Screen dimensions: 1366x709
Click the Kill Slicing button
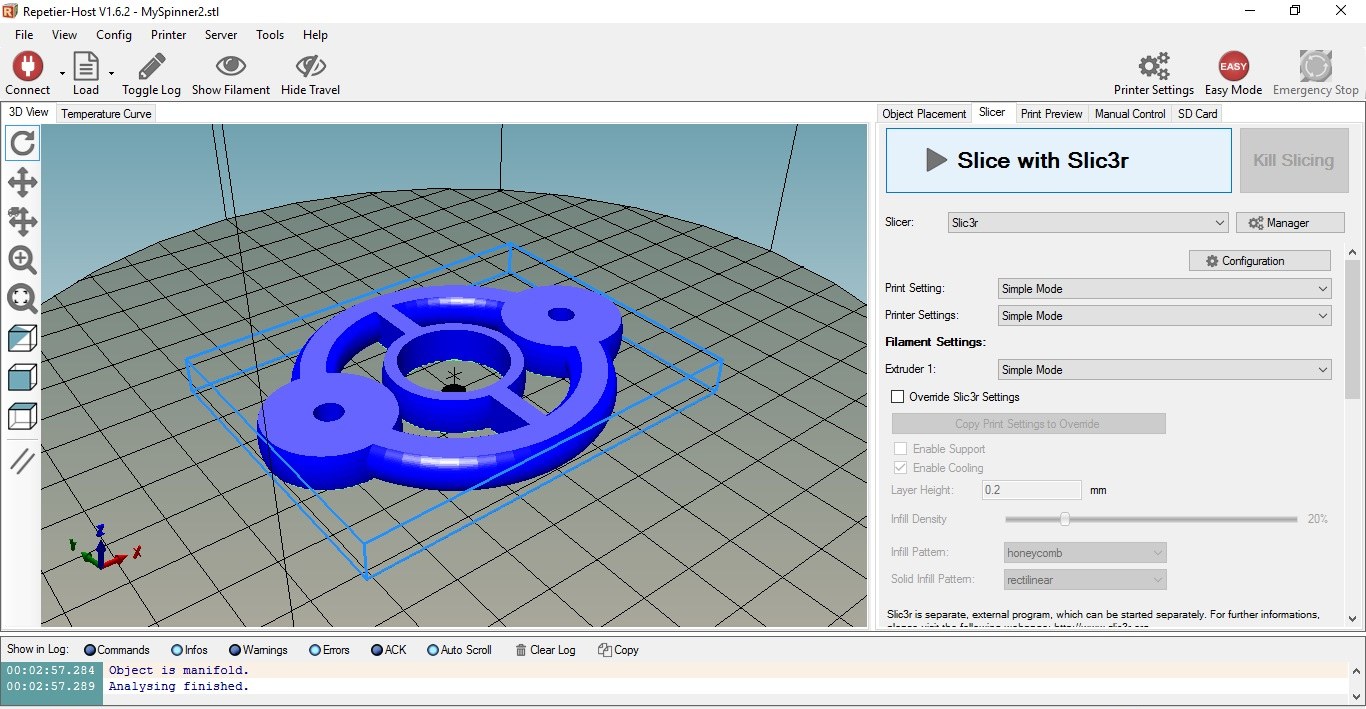point(1293,160)
